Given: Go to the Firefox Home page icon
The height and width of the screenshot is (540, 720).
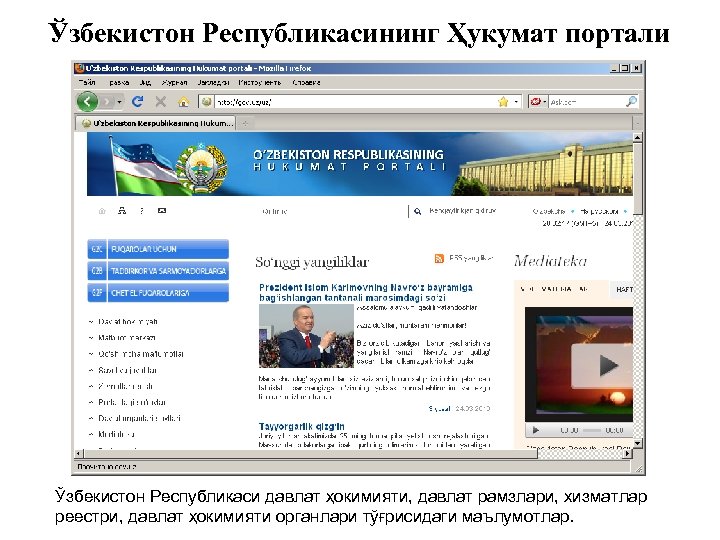Looking at the screenshot, I should click(183, 101).
